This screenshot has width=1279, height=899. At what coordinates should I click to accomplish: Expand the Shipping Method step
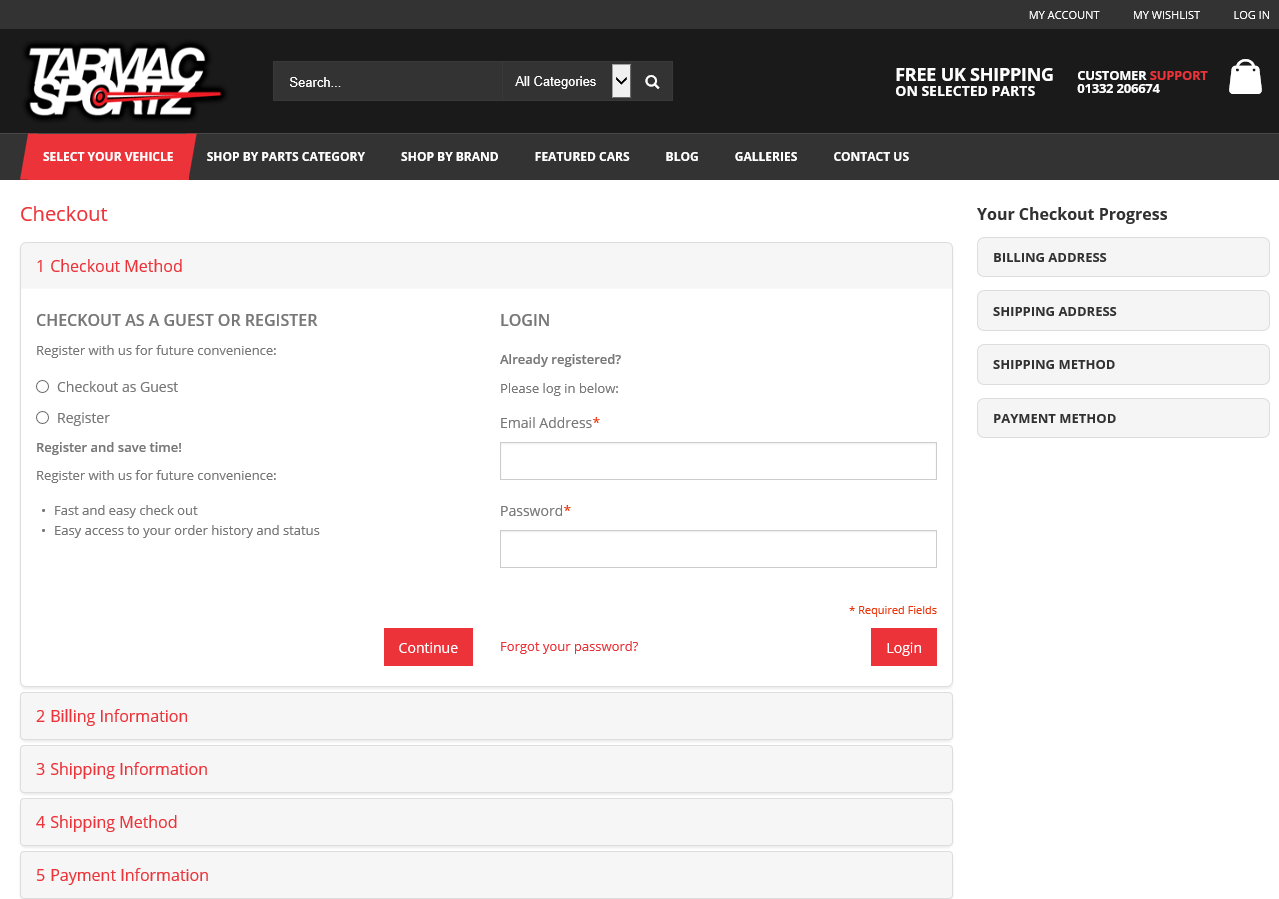point(107,822)
